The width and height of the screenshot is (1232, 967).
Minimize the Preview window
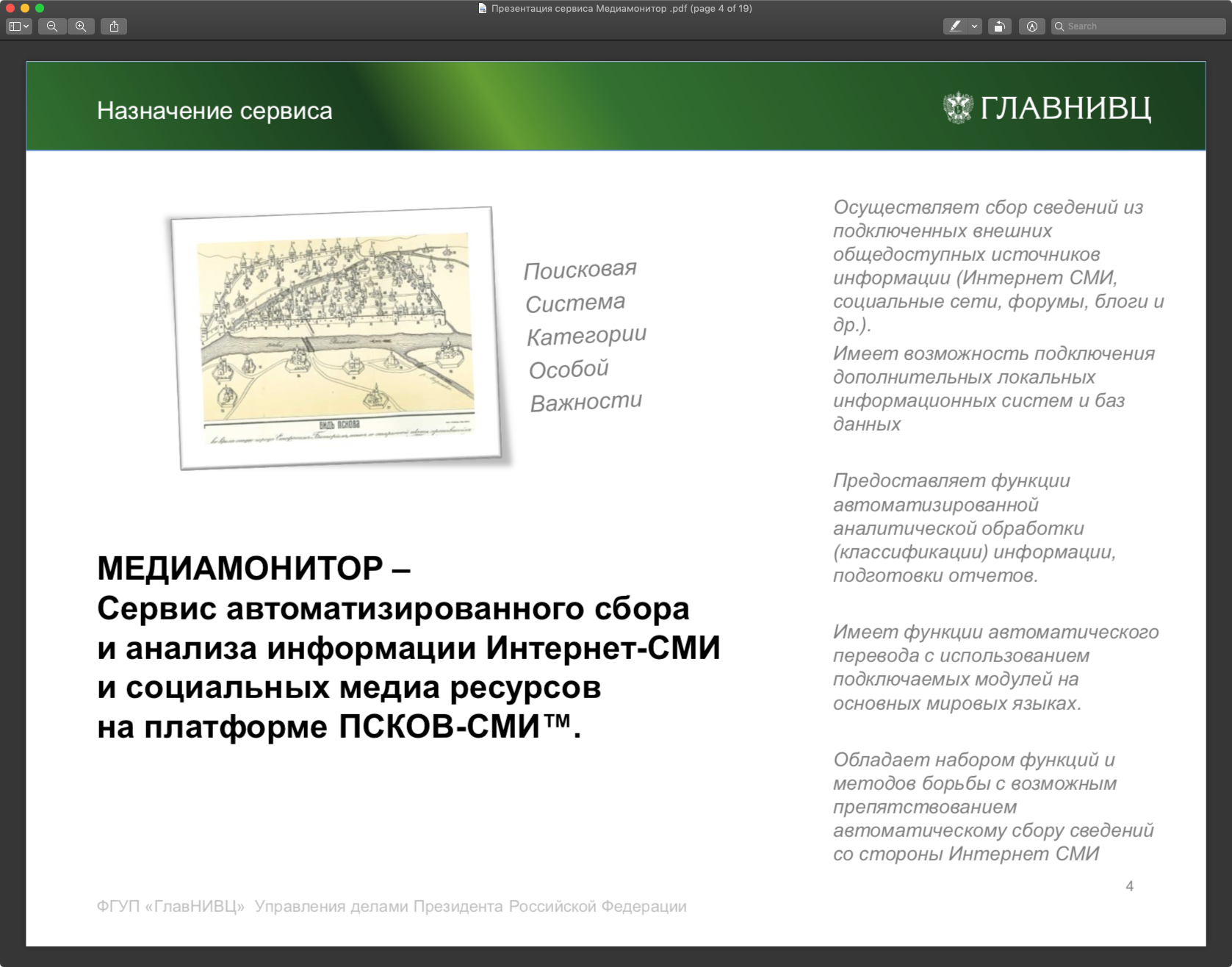25,8
